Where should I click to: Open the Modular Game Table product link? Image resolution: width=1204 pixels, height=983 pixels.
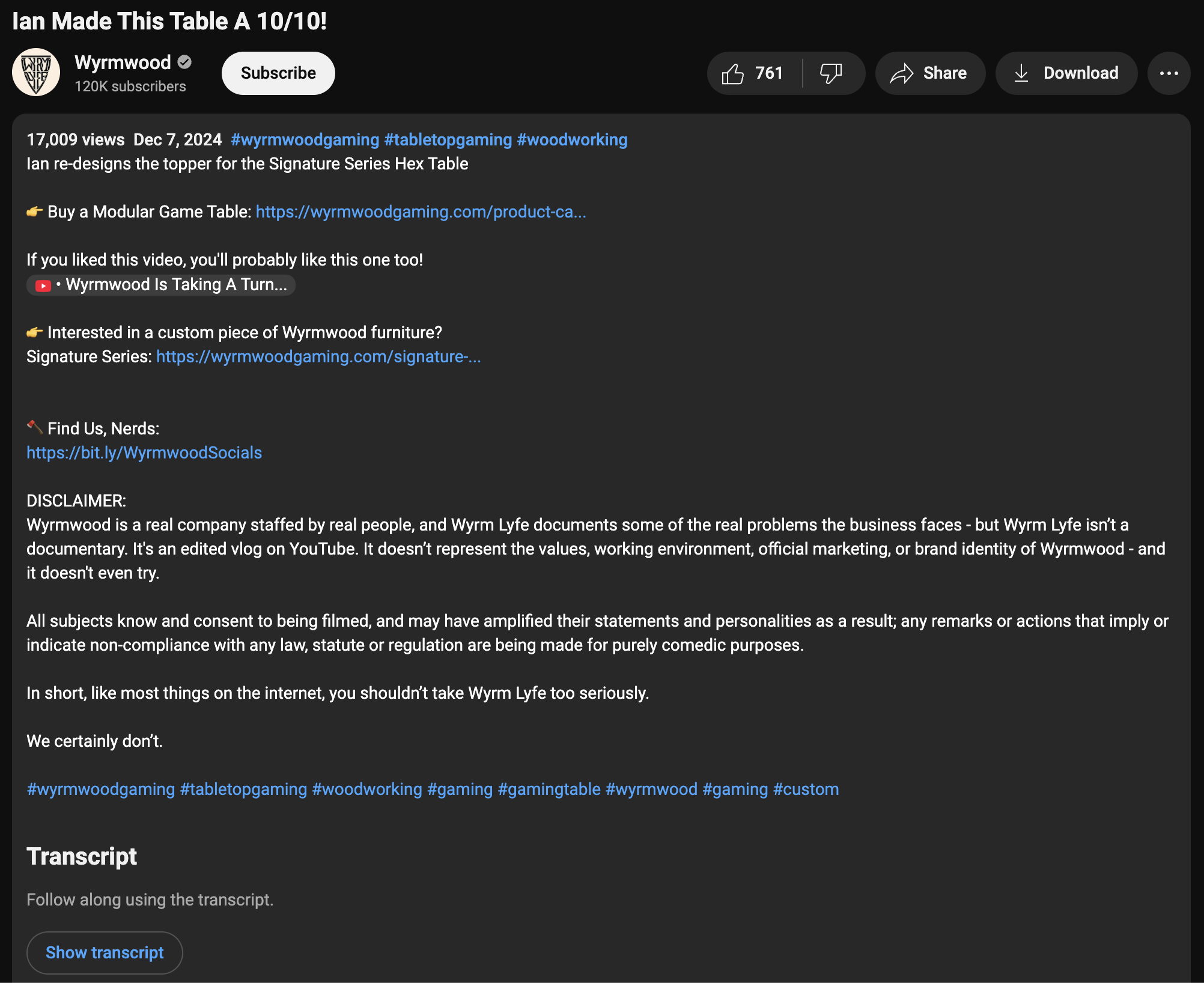click(x=421, y=212)
